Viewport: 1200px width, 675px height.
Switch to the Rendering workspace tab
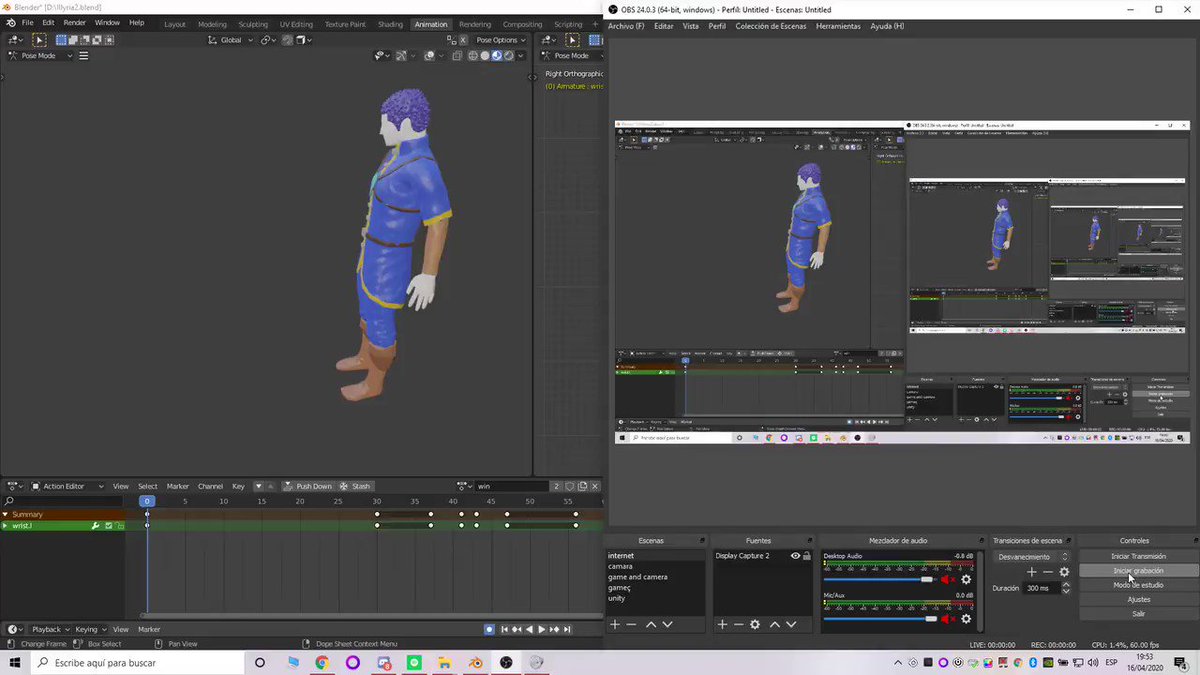tap(475, 24)
